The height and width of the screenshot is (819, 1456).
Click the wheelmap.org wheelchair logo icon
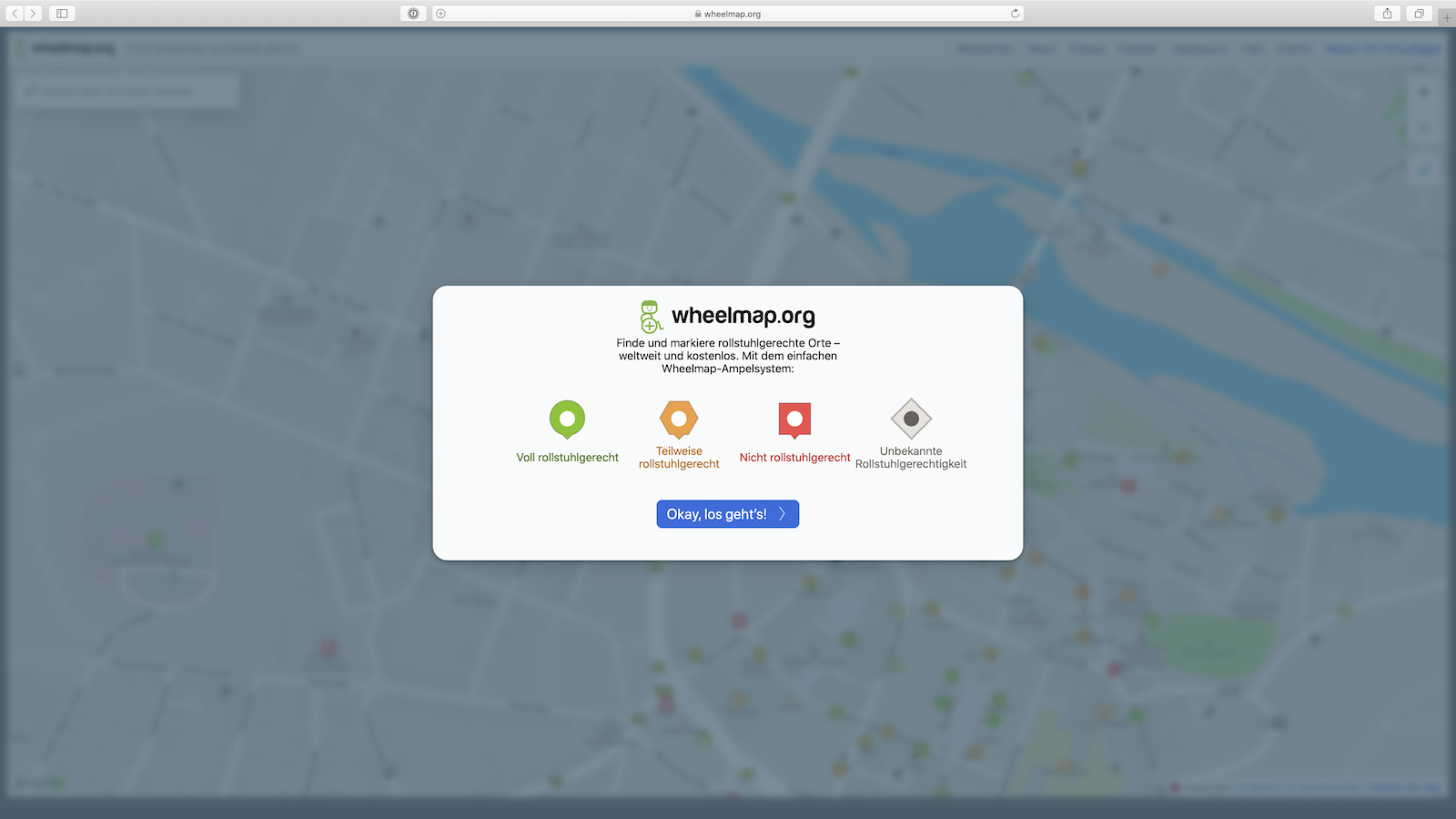tap(651, 316)
